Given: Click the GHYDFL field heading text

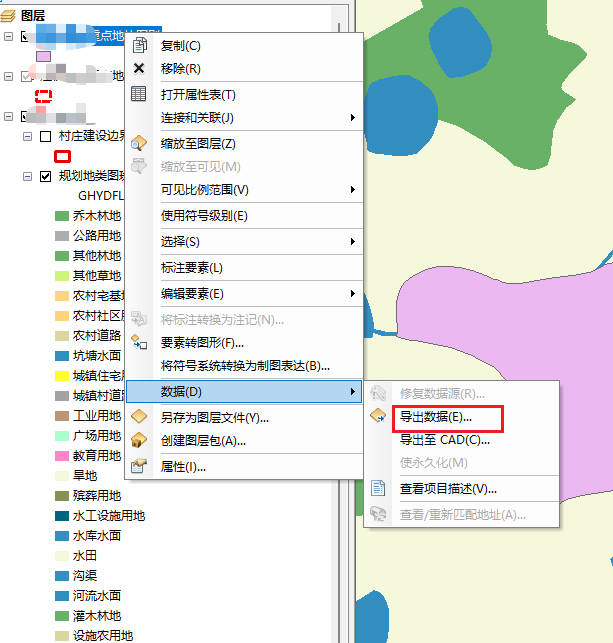Looking at the screenshot, I should (101, 196).
